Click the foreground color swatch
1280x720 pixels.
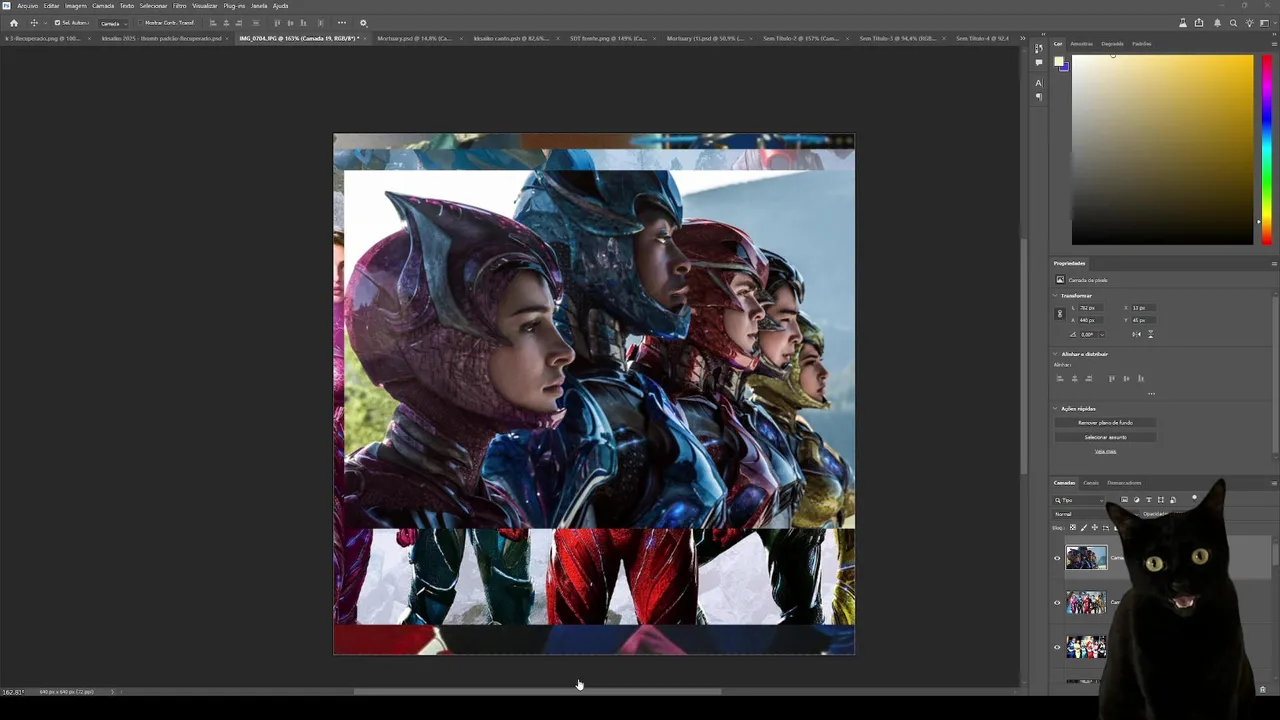pos(1059,62)
